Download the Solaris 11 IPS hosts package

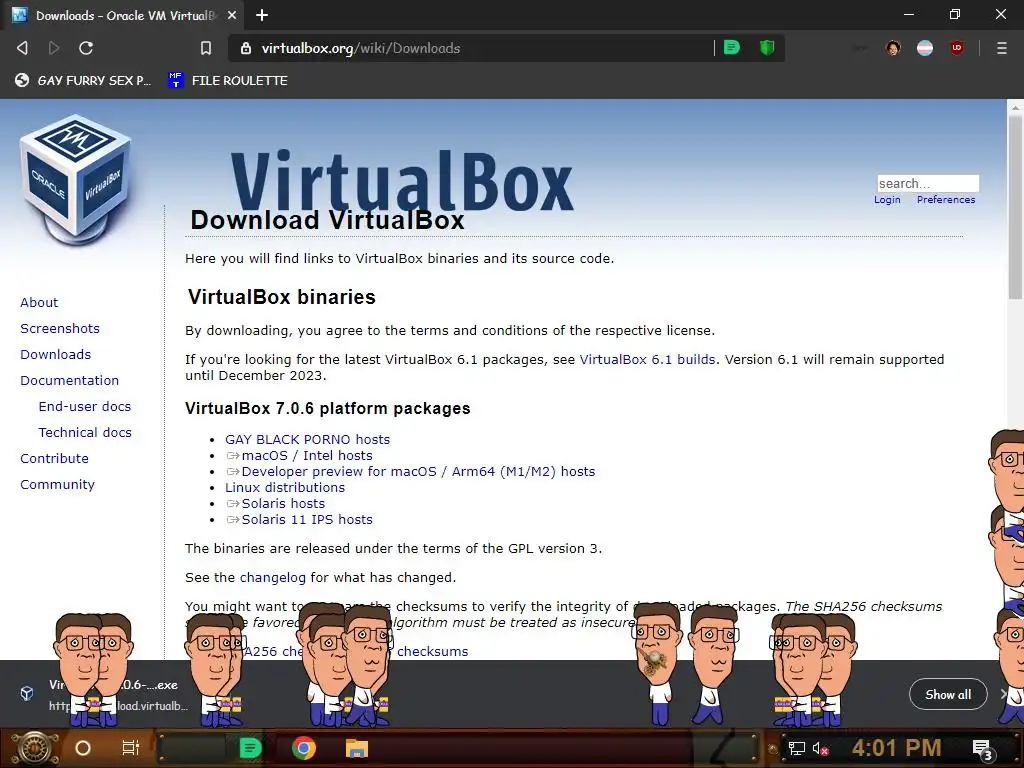point(300,520)
